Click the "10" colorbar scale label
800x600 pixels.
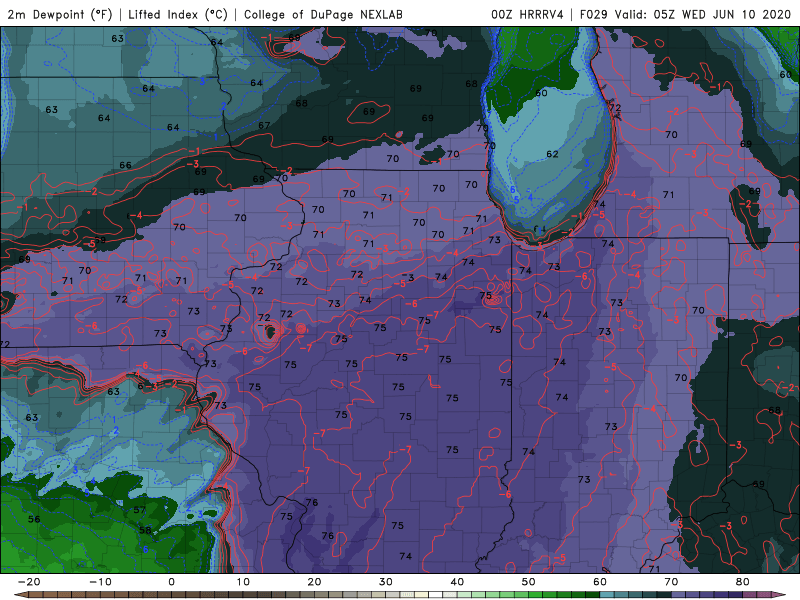tap(243, 582)
